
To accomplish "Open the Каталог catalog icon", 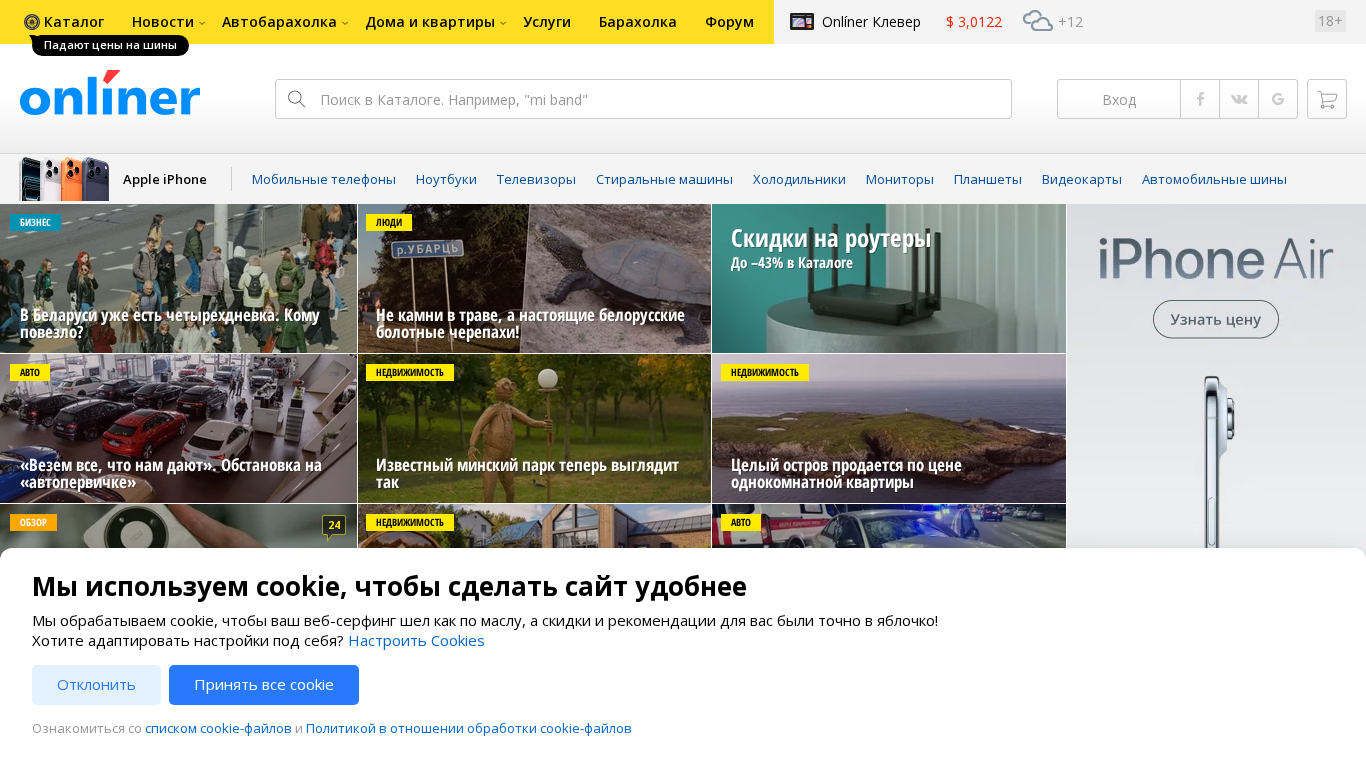I will click(x=32, y=22).
